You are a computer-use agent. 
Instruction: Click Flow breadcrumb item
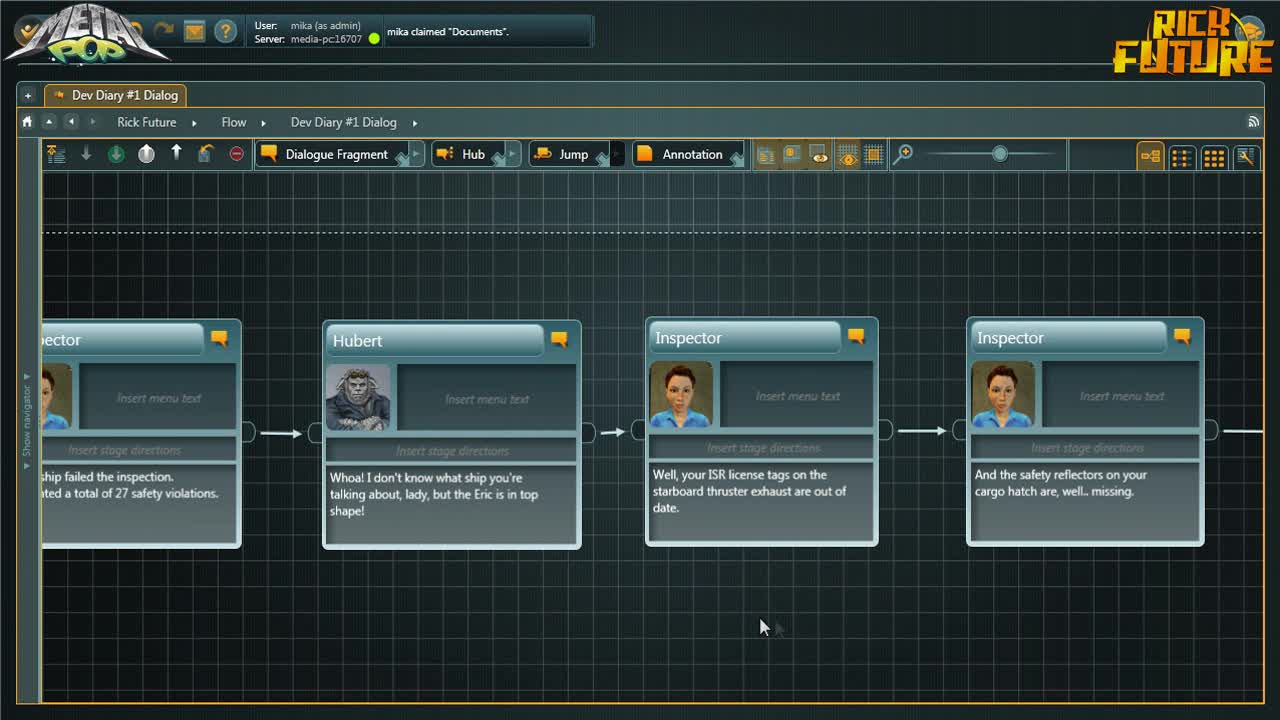click(x=234, y=122)
